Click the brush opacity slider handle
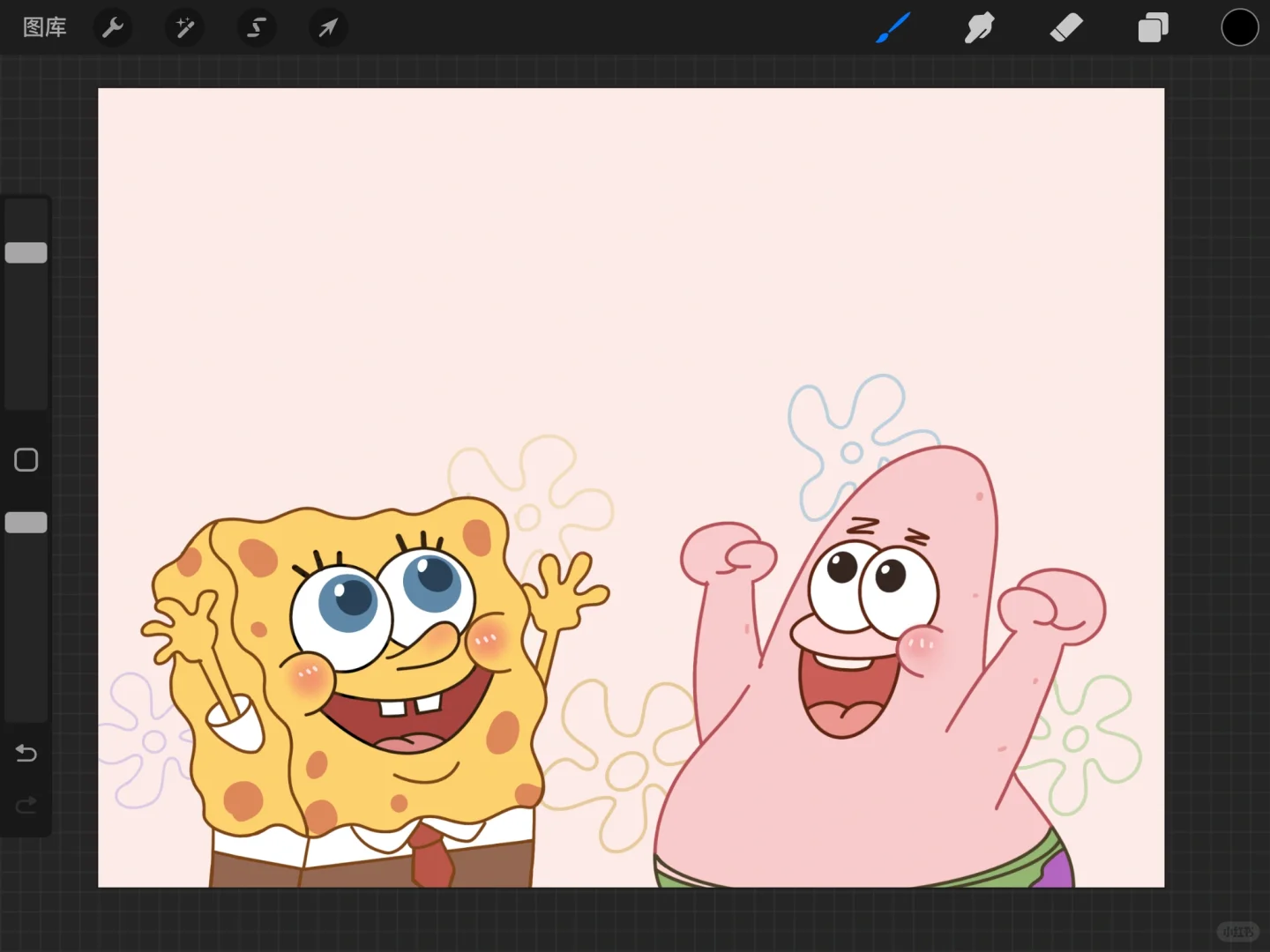The image size is (1270, 952). pos(26,523)
